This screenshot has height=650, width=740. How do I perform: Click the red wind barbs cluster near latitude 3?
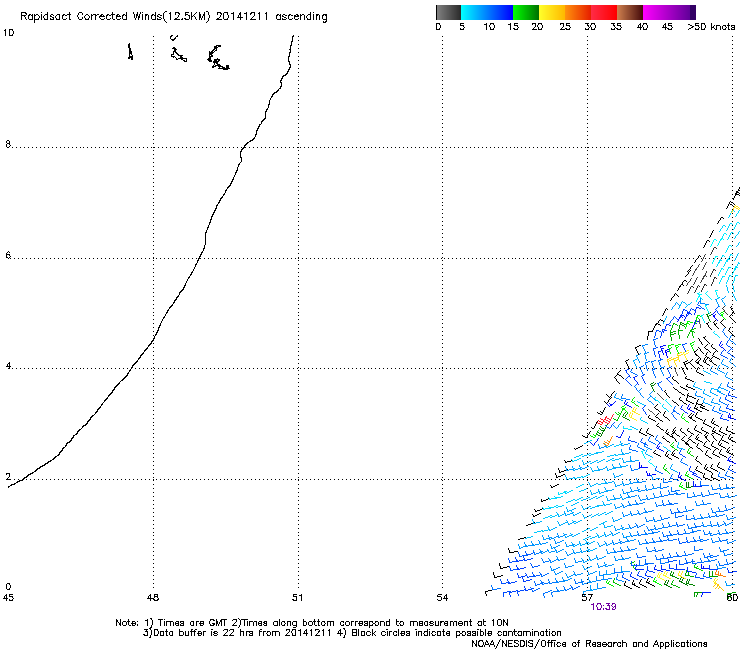point(605,419)
